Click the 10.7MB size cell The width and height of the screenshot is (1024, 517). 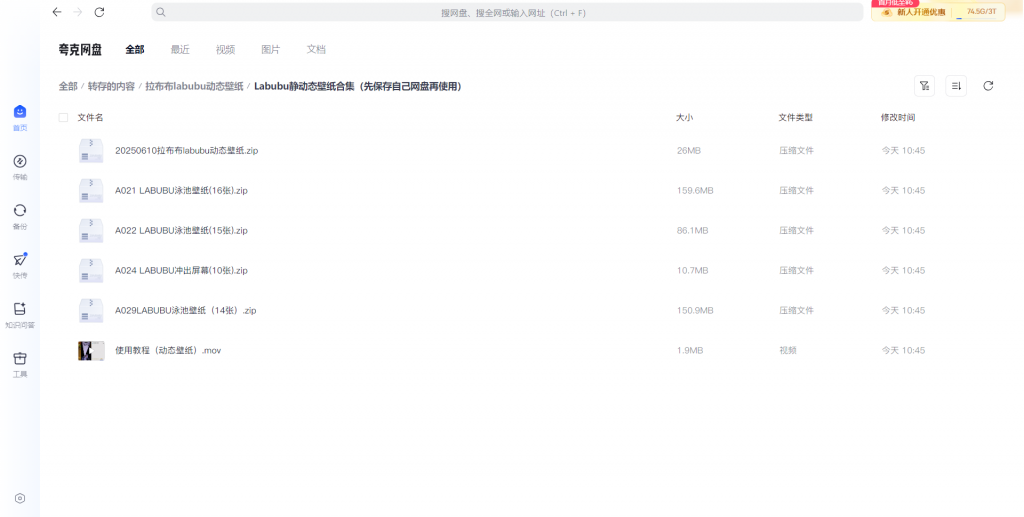tap(692, 270)
